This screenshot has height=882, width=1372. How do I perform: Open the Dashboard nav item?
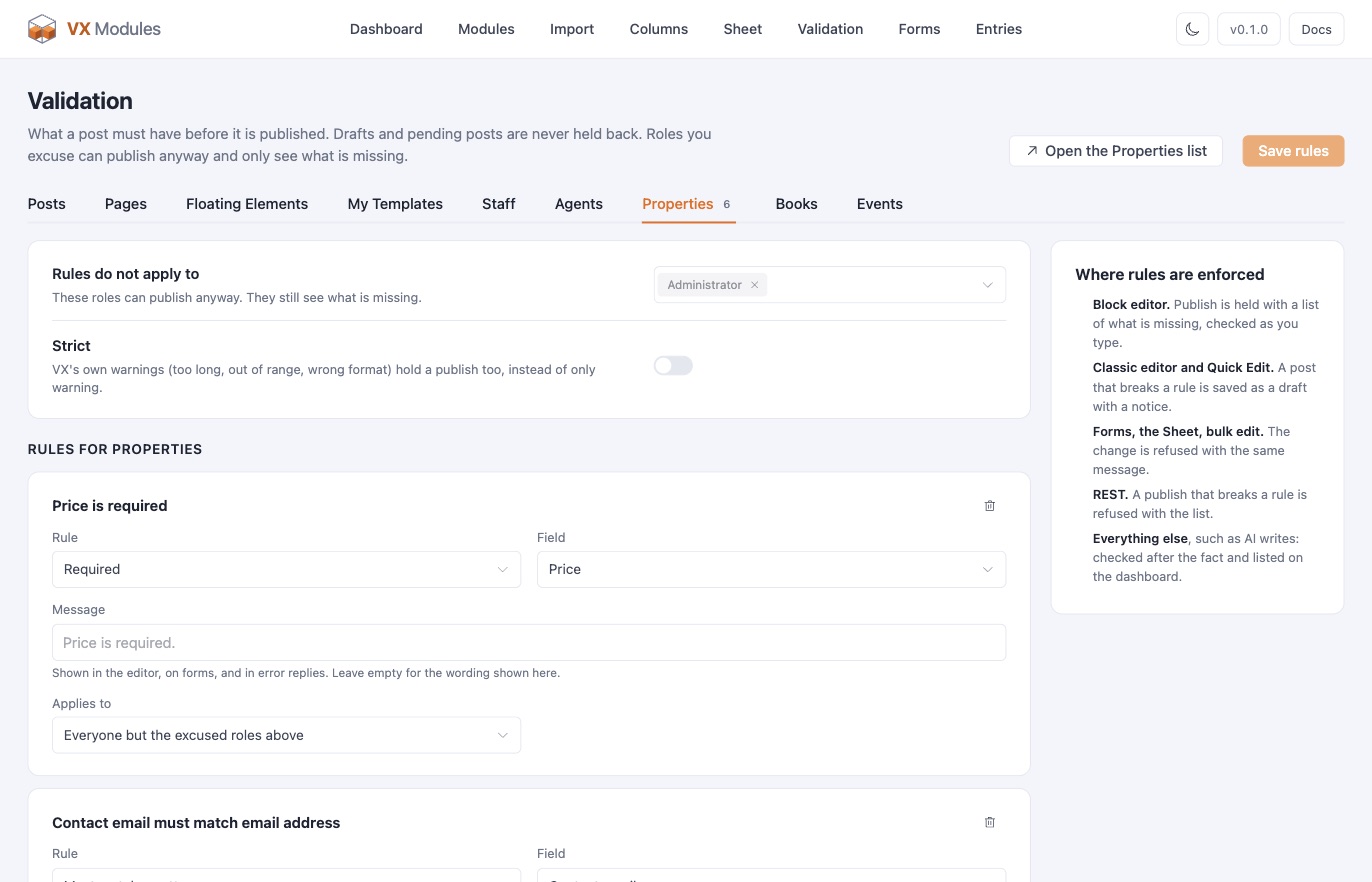386,29
